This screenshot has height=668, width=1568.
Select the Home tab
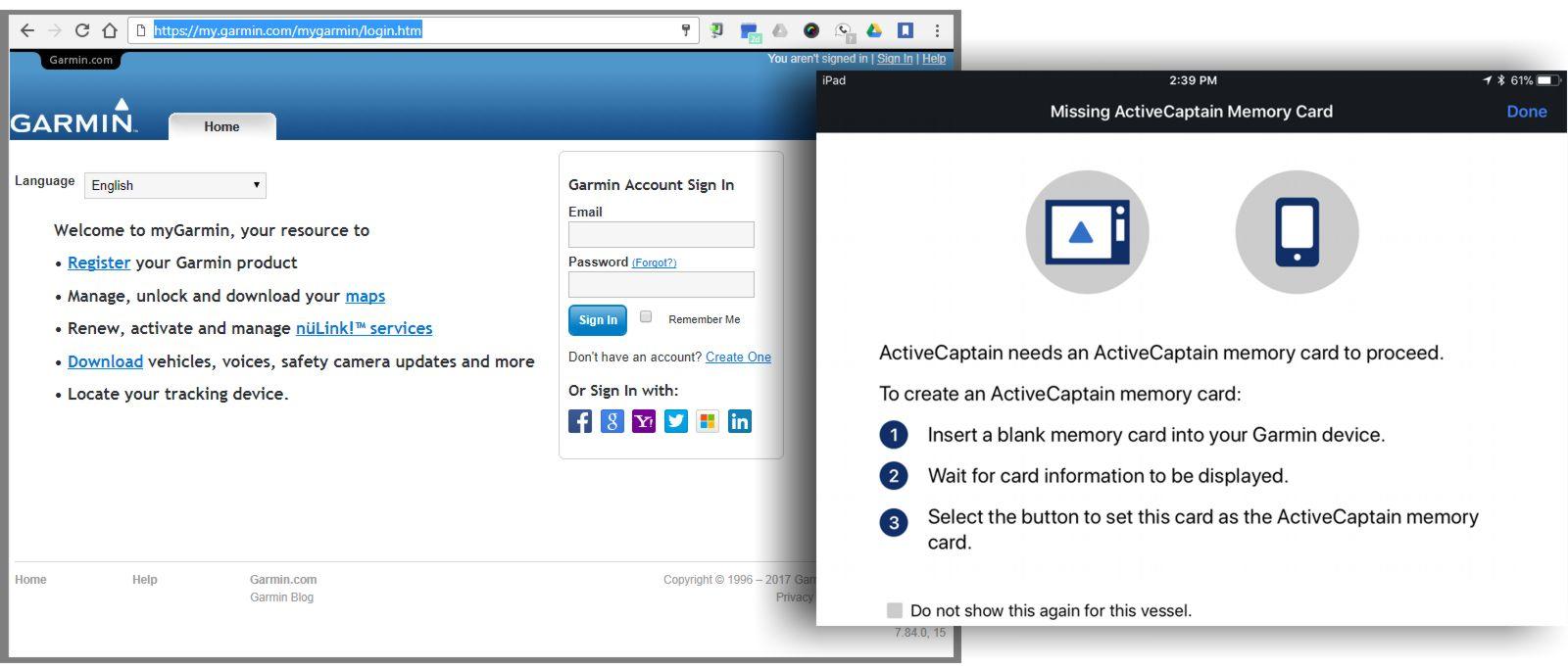click(222, 126)
